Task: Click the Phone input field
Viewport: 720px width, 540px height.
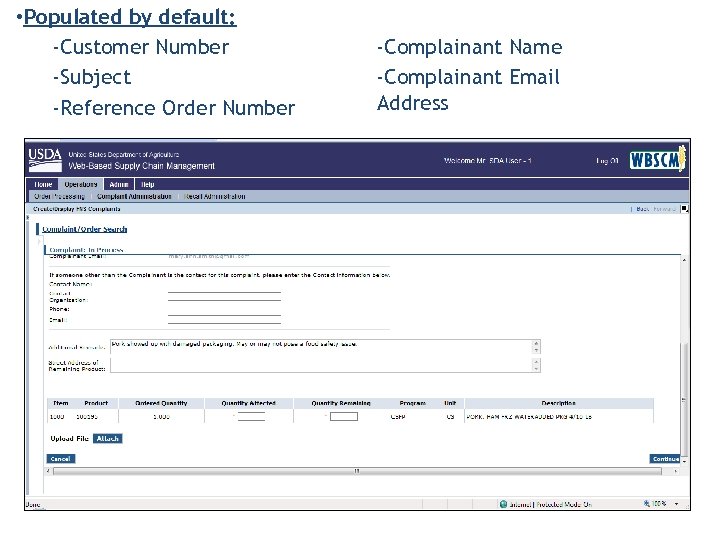Action: (x=224, y=311)
